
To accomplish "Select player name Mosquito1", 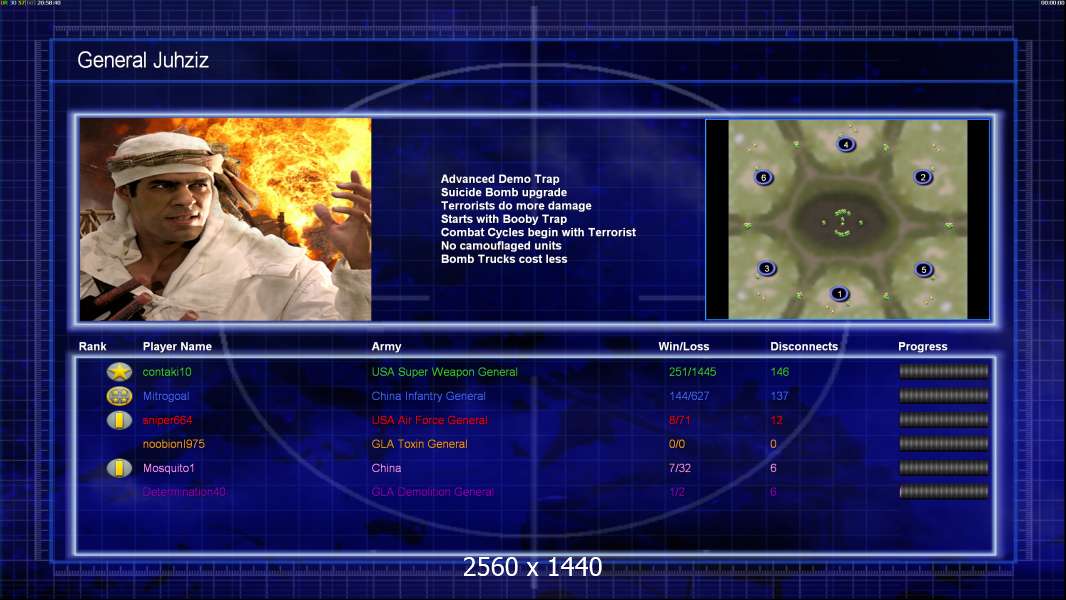I will coord(169,468).
